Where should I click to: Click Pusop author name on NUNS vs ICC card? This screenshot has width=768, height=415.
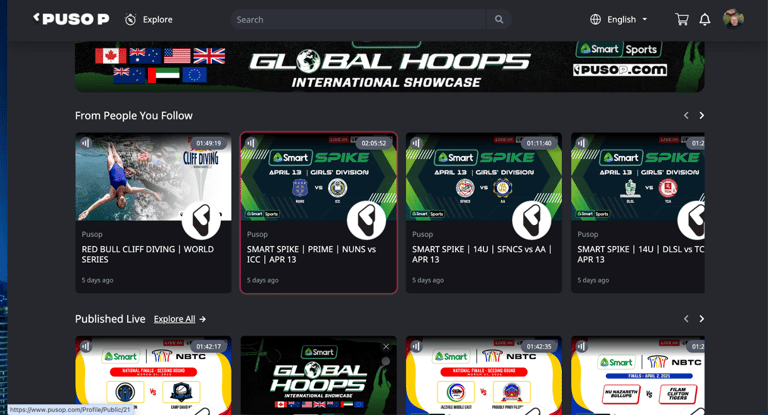tap(257, 234)
